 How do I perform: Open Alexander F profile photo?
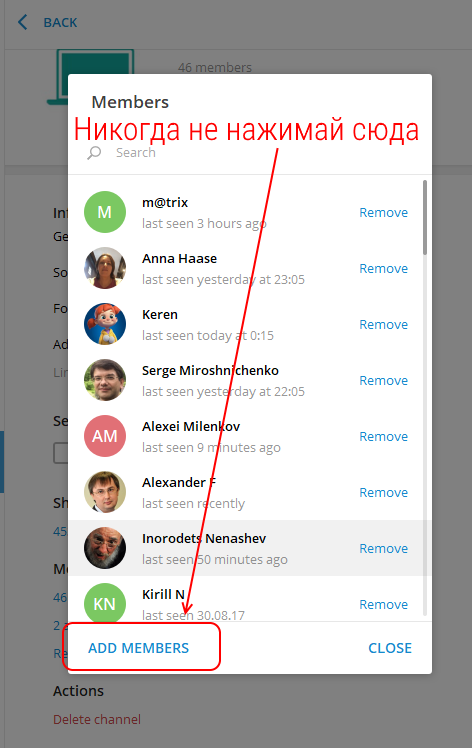pyautogui.click(x=105, y=492)
